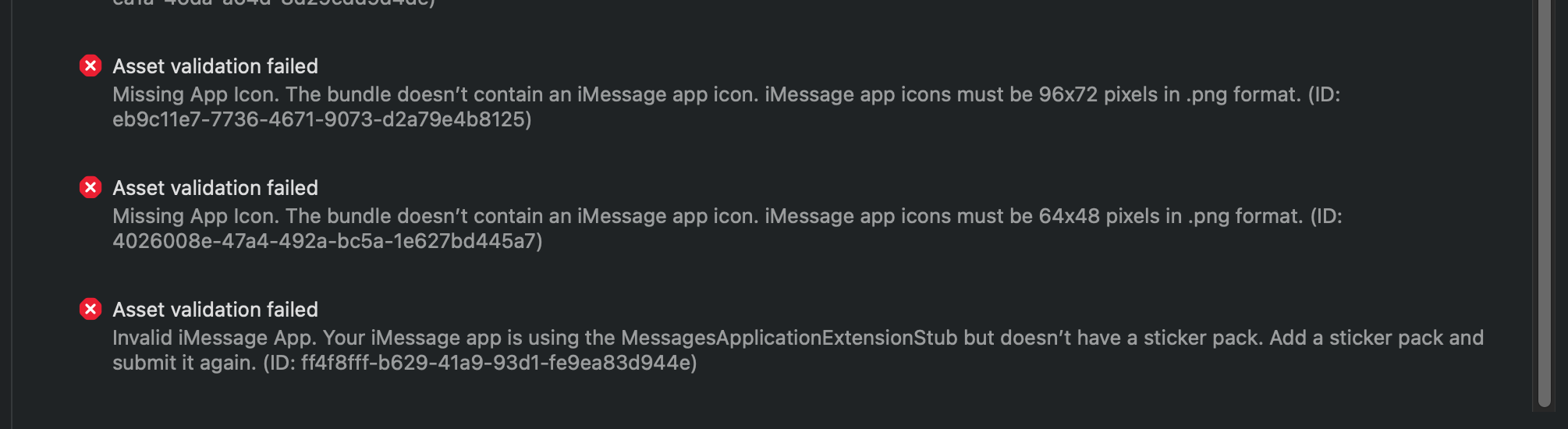This screenshot has width=1568, height=429.
Task: Click "Missing App Icon." in the 64x48 error
Action: pyautogui.click(x=196, y=216)
